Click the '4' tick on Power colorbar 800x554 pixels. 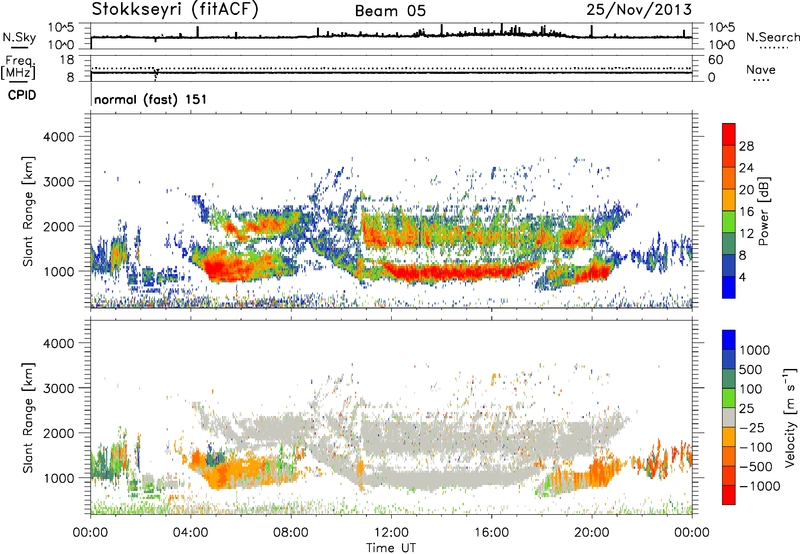[742, 277]
